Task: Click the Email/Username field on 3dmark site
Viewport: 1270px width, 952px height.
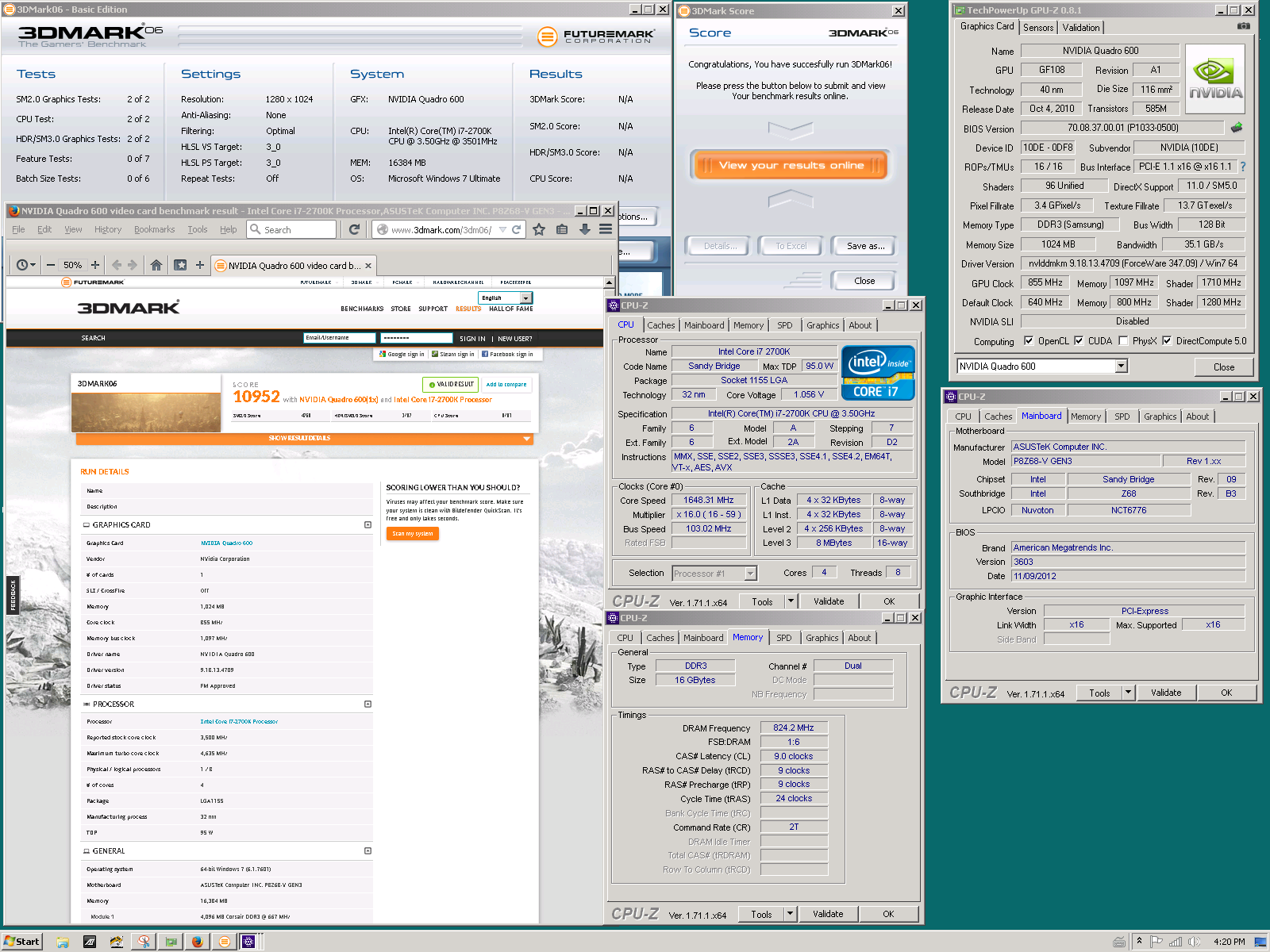Action: (x=339, y=338)
